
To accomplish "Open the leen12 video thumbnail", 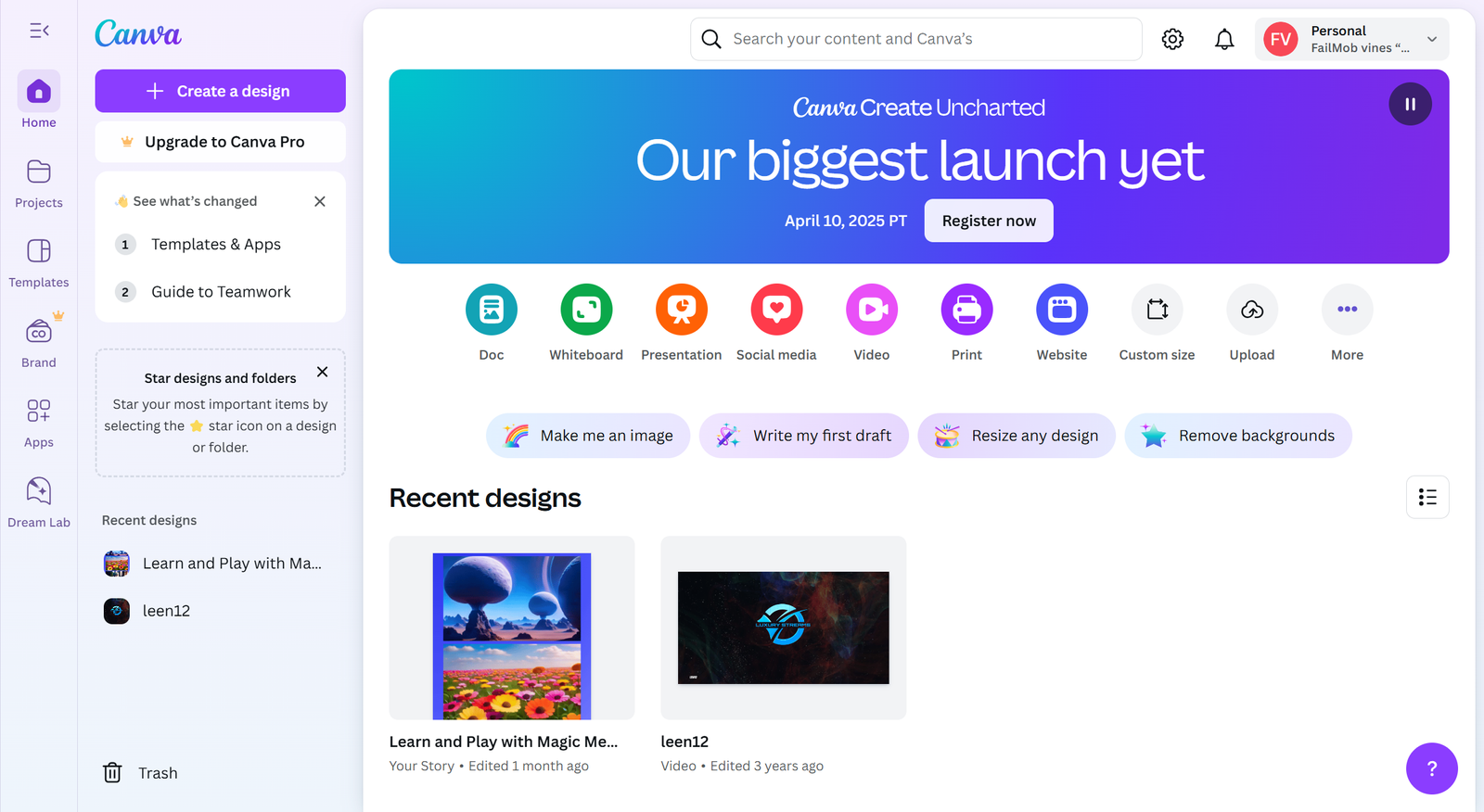I will [x=784, y=628].
